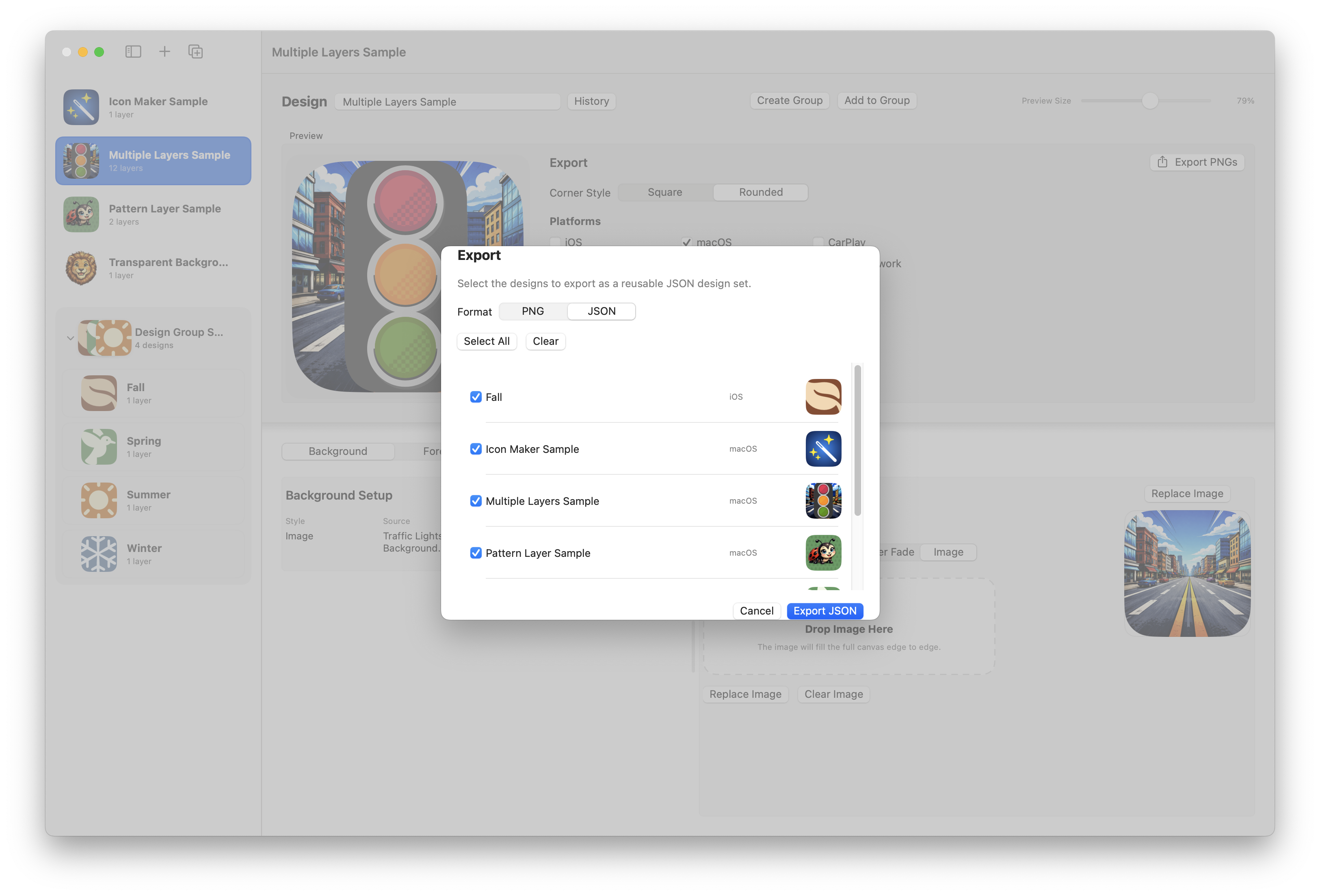Select the Image option segment
The width and height of the screenshot is (1320, 896).
(x=948, y=552)
